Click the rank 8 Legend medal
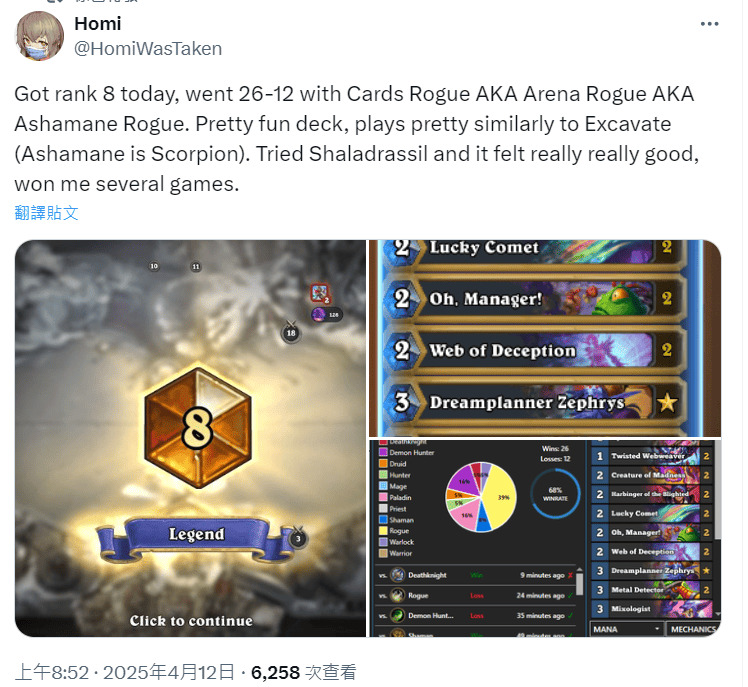The width and height of the screenshot is (748, 687). [197, 427]
